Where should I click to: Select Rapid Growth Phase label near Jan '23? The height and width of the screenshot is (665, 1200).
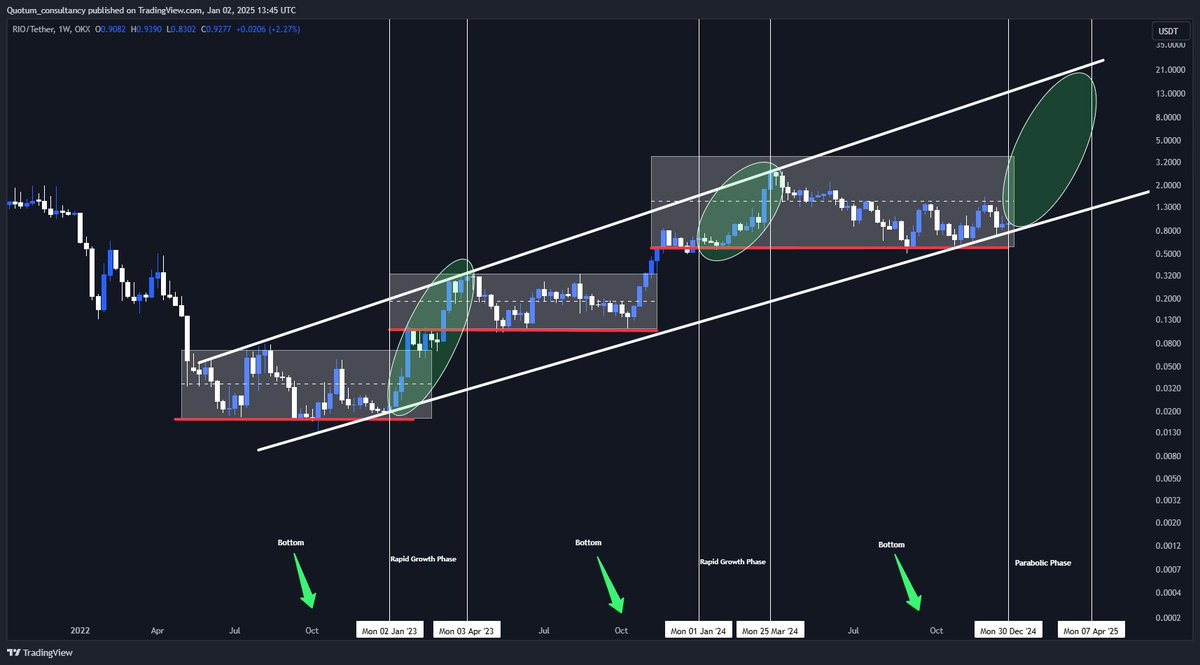tap(423, 559)
